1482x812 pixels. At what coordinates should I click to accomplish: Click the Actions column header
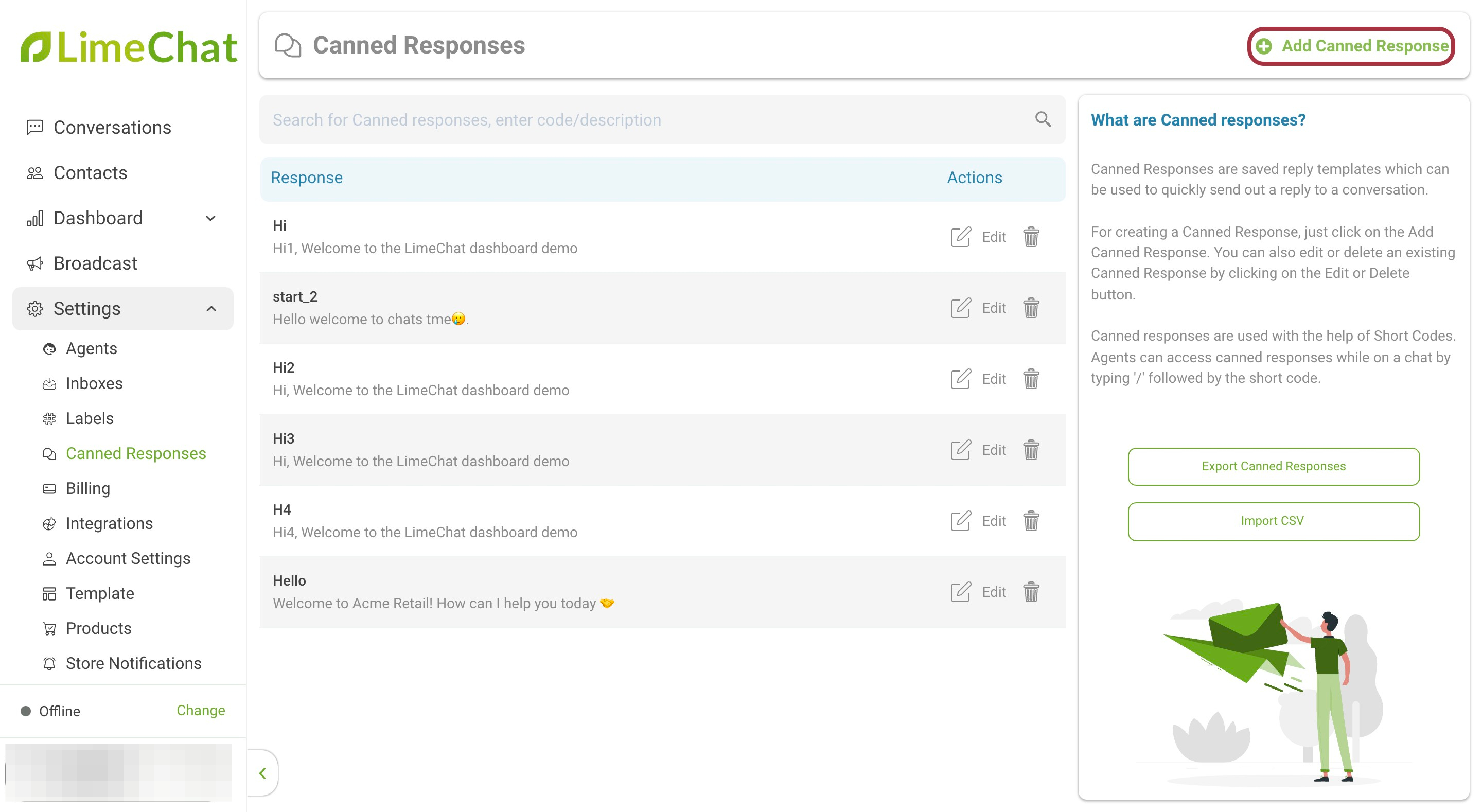pyautogui.click(x=974, y=178)
